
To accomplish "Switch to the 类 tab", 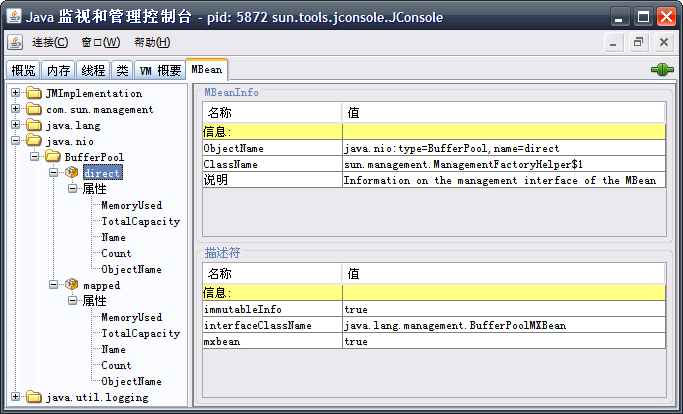I will pyautogui.click(x=122, y=70).
